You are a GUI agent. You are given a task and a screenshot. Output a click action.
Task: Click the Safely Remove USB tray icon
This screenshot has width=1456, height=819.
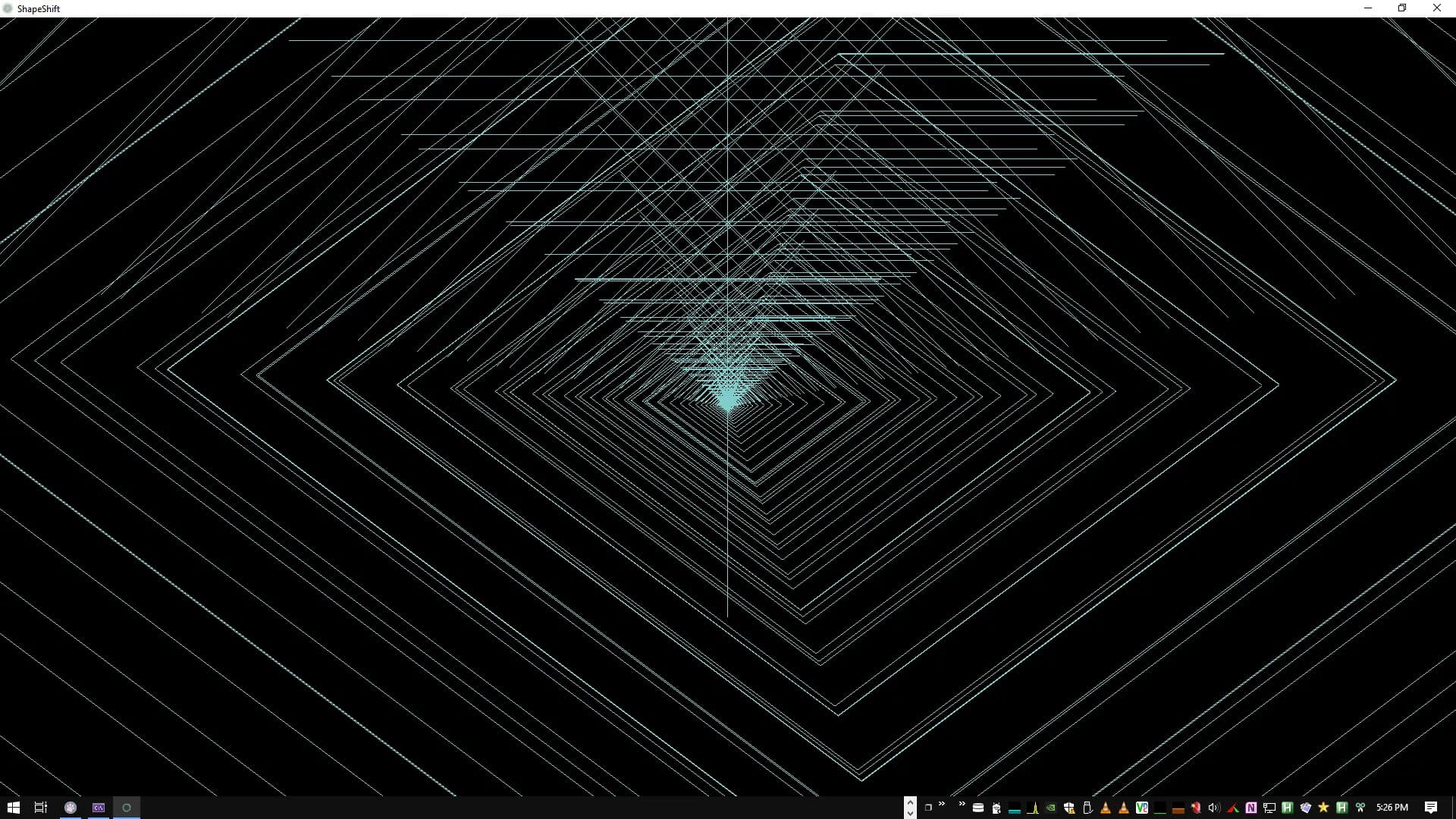[1087, 808]
